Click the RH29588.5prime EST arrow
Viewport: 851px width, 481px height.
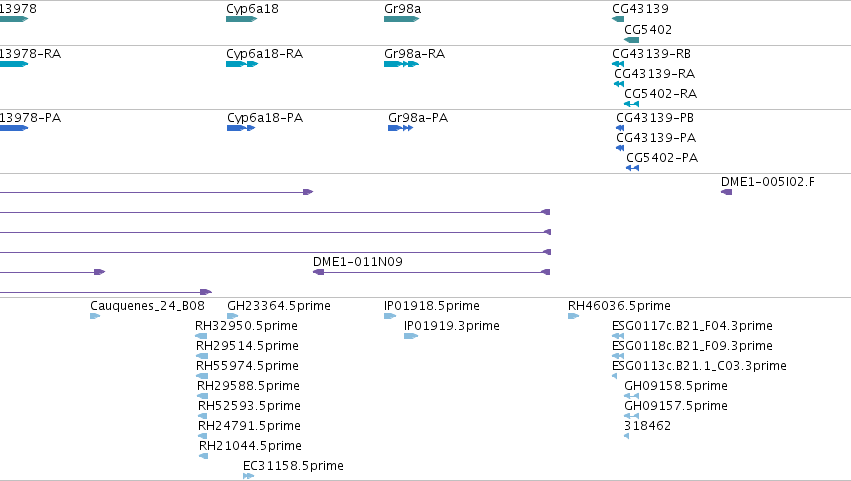click(202, 396)
